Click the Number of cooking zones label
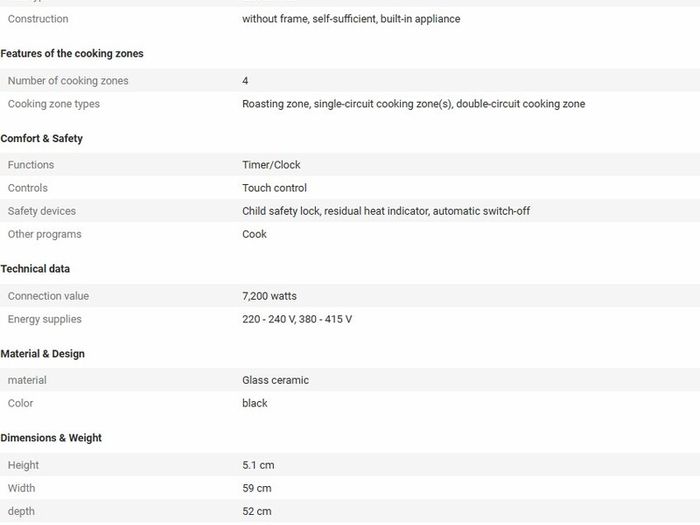This screenshot has width=700, height=525. (x=68, y=81)
